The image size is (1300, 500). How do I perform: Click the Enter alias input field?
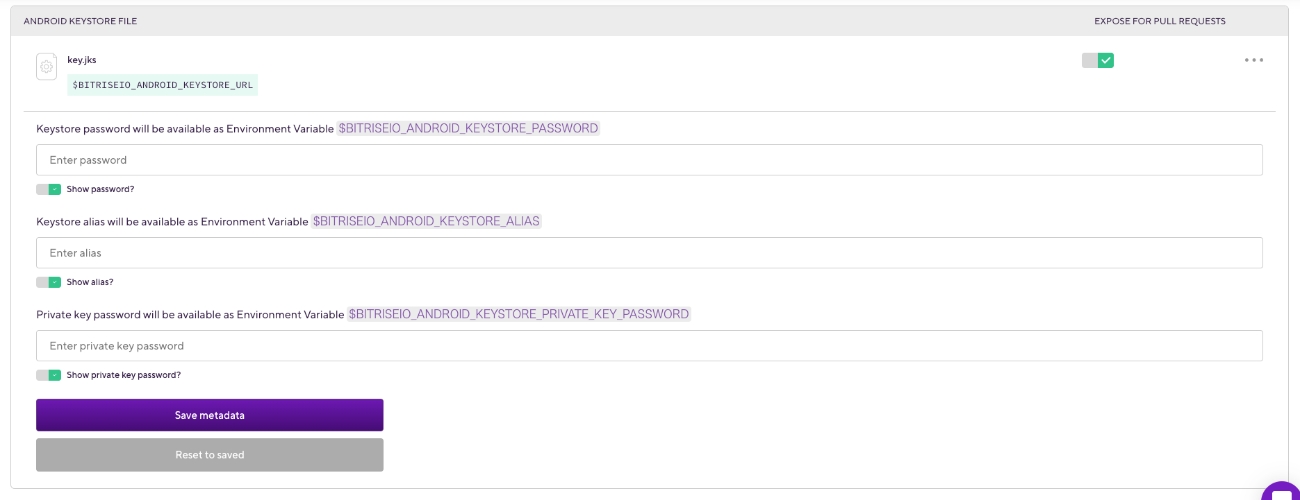click(x=649, y=253)
